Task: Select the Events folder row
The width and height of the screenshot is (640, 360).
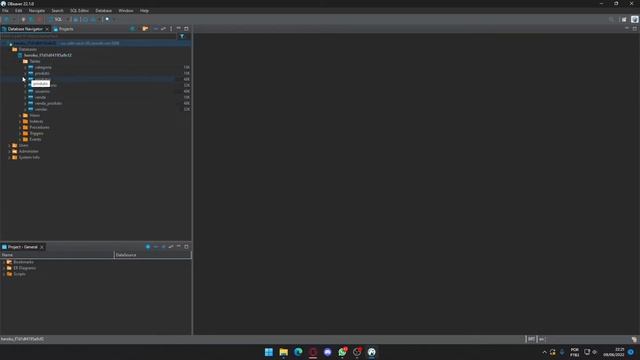Action: (x=96, y=139)
